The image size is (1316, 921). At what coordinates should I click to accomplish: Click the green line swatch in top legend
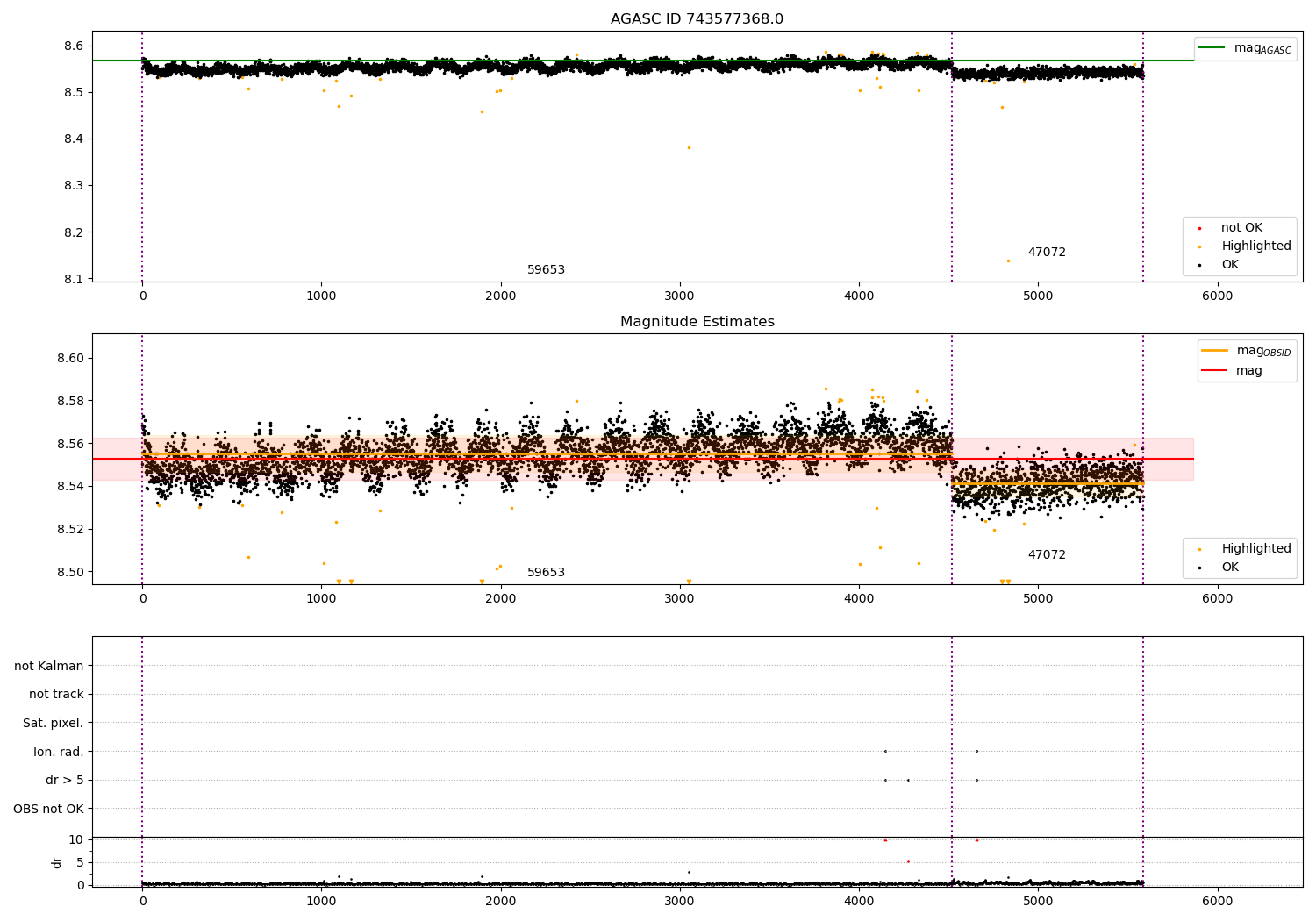1212,48
